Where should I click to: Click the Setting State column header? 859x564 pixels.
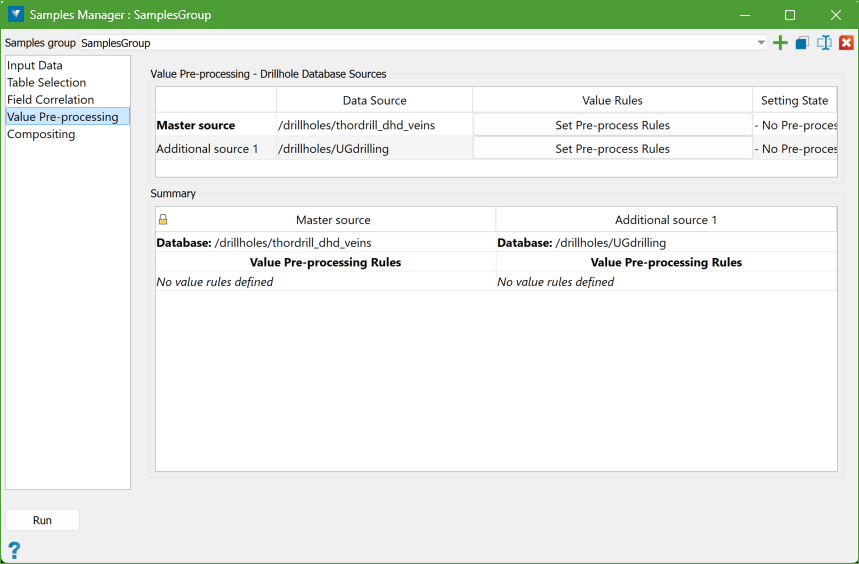(794, 100)
